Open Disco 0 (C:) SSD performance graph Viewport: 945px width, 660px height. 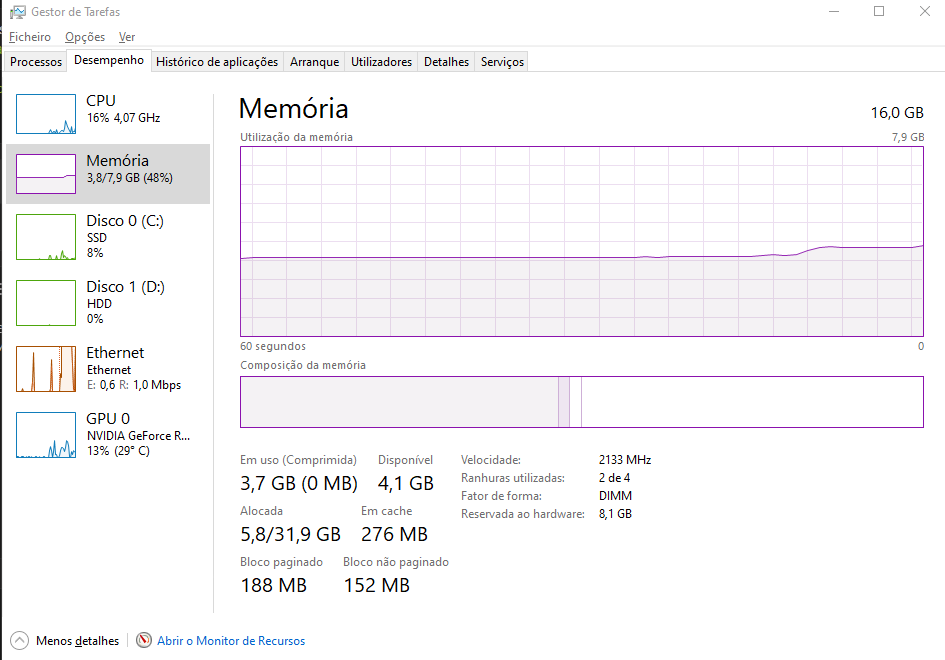point(46,237)
